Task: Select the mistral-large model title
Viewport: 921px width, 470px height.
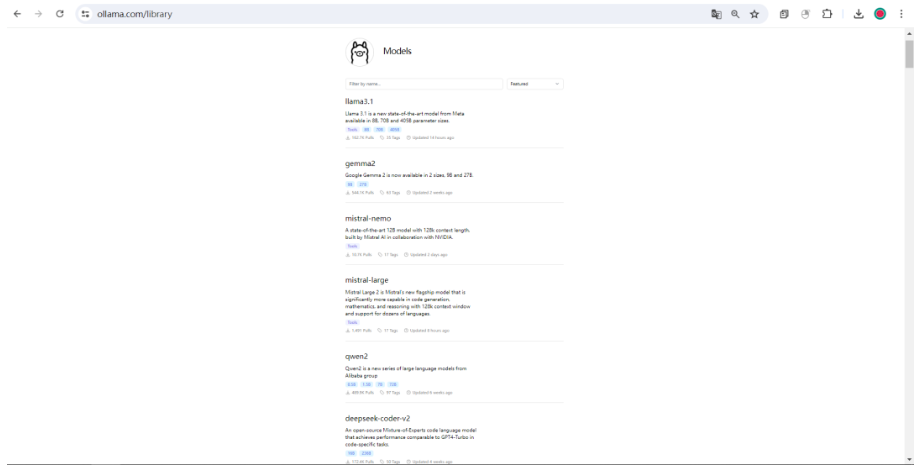Action: tap(367, 280)
